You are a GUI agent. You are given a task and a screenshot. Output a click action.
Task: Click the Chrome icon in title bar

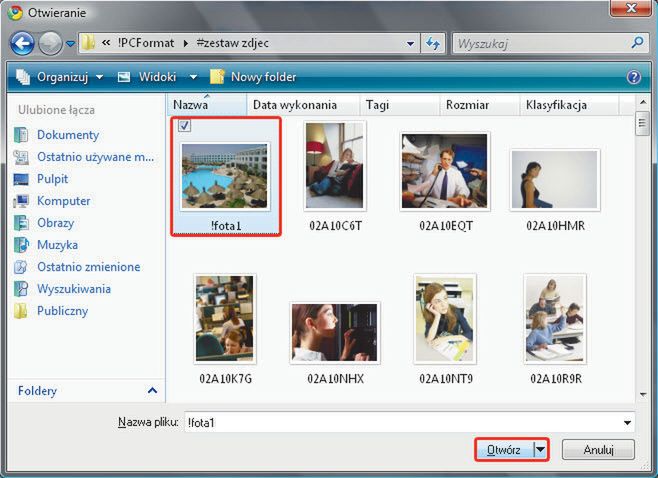15,13
